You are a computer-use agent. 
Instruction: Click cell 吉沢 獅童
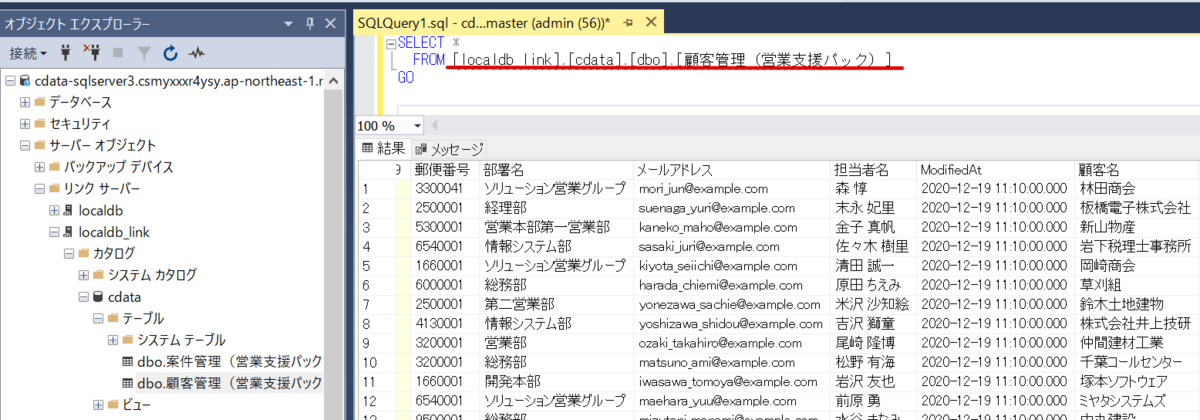coord(874,322)
